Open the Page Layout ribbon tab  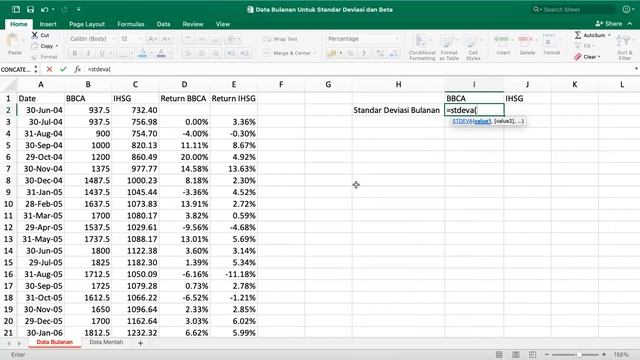pos(87,24)
